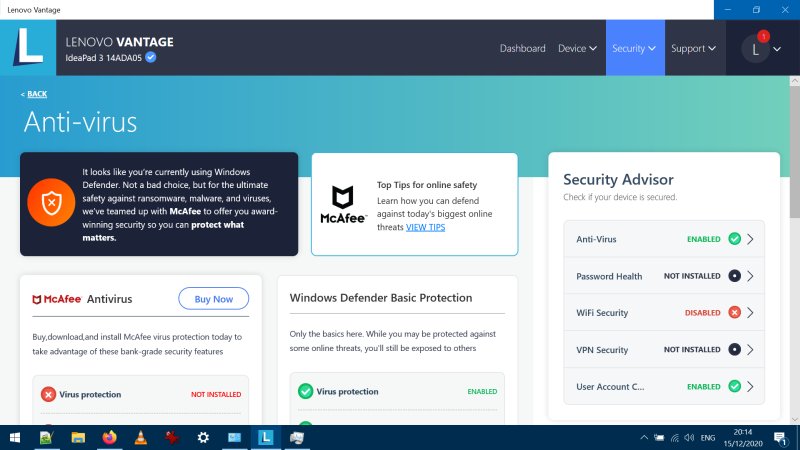Screen dimensions: 800x450
Task: Open the notepad-style app next to Start
Action: pyautogui.click(x=46, y=438)
